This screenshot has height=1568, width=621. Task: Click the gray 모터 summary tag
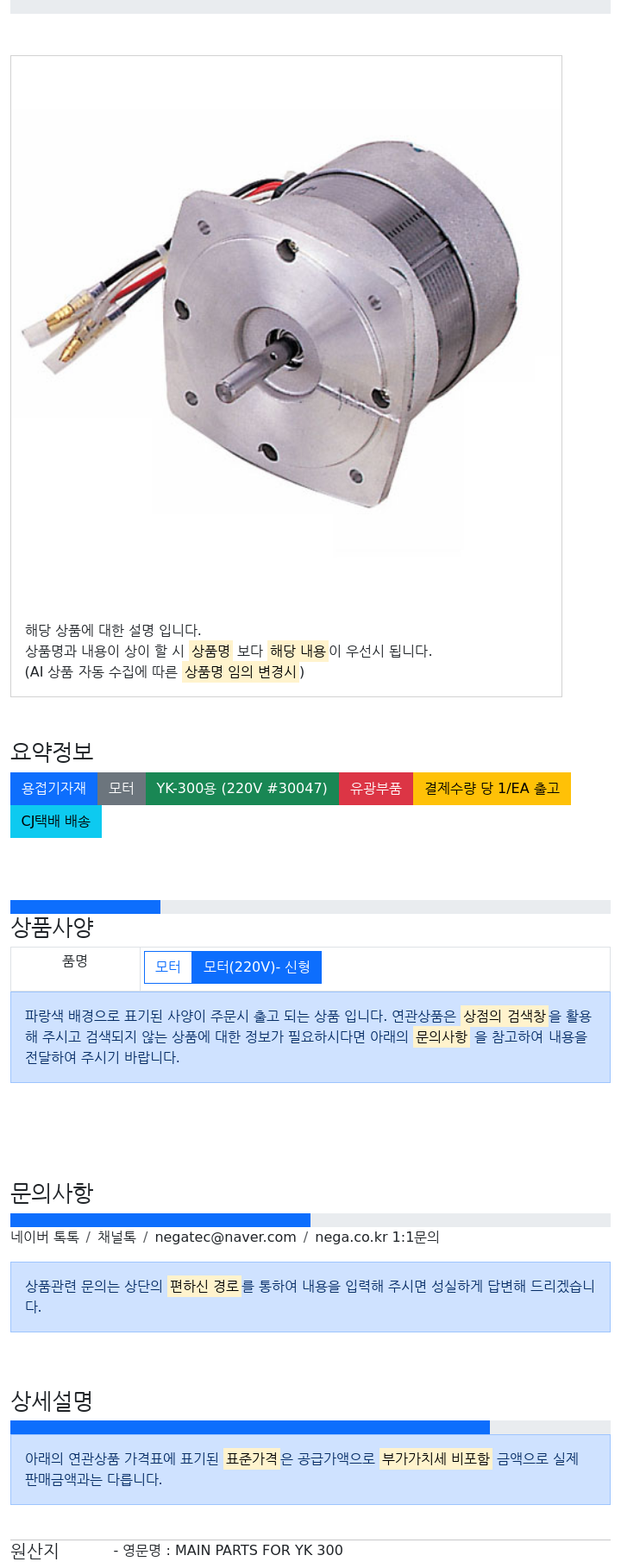[x=122, y=789]
